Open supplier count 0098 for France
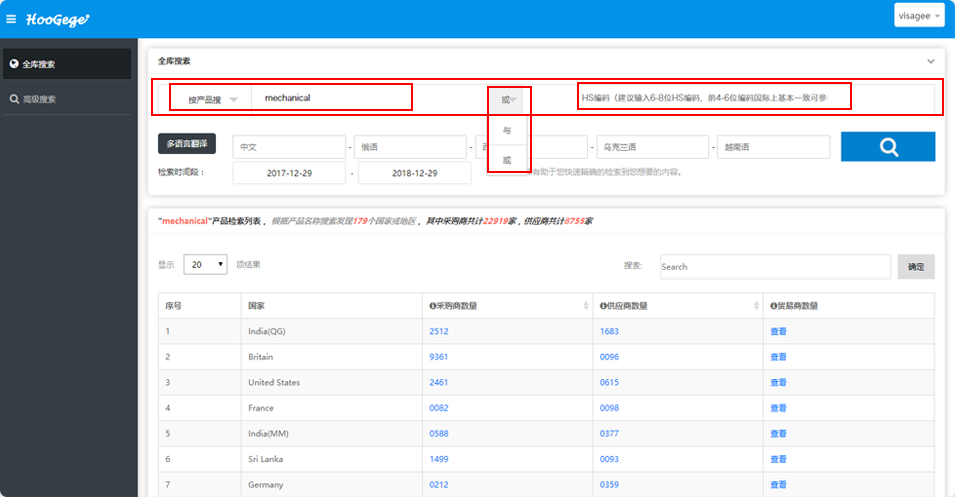This screenshot has height=497, width=955. (x=609, y=408)
